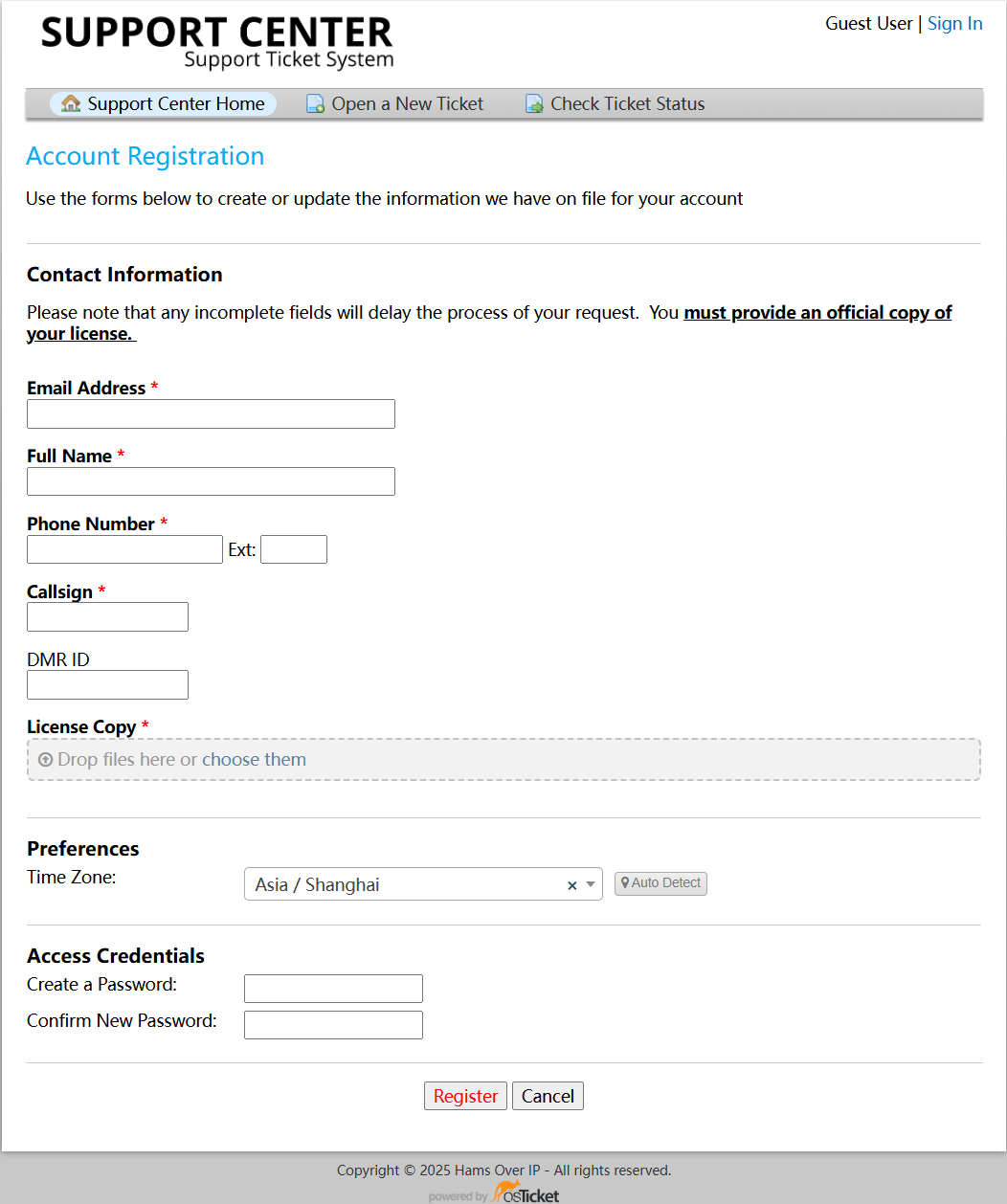
Task: Click into the Callsign text box
Action: pos(107,616)
